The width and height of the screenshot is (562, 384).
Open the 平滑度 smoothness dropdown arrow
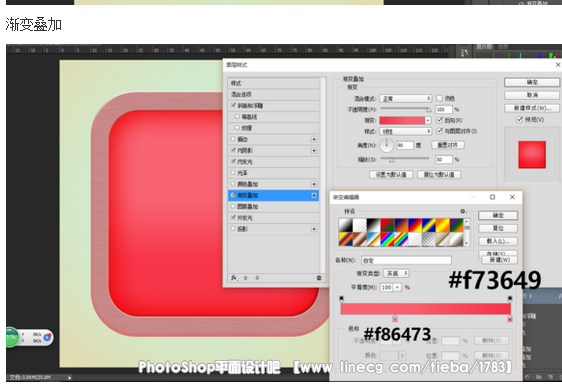(397, 288)
